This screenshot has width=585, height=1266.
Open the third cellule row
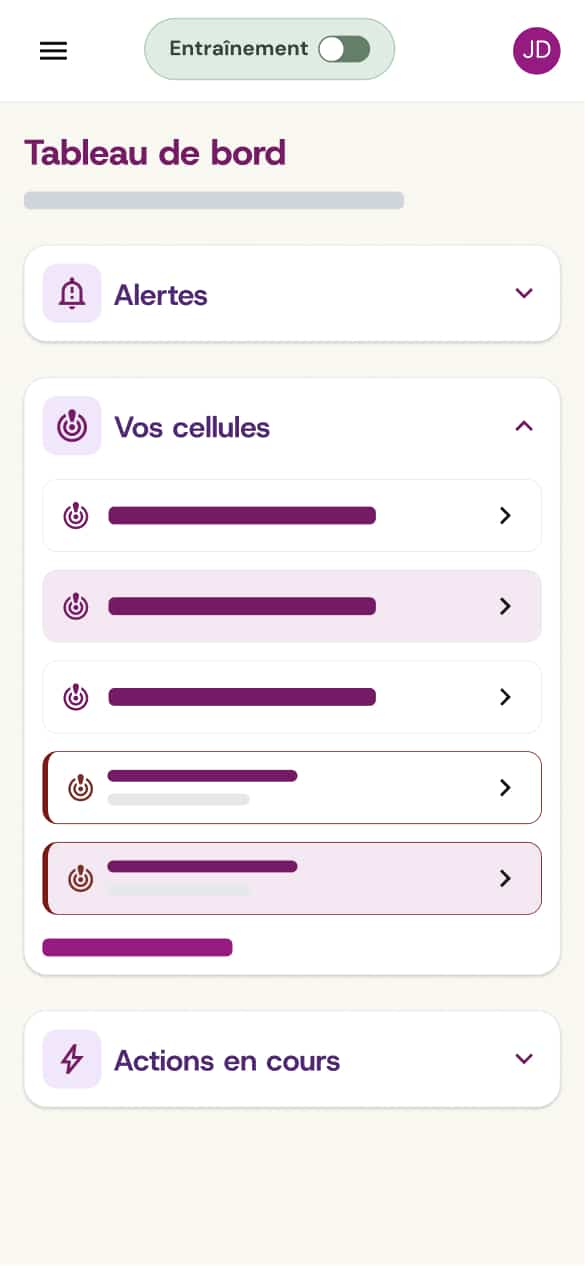[x=292, y=697]
